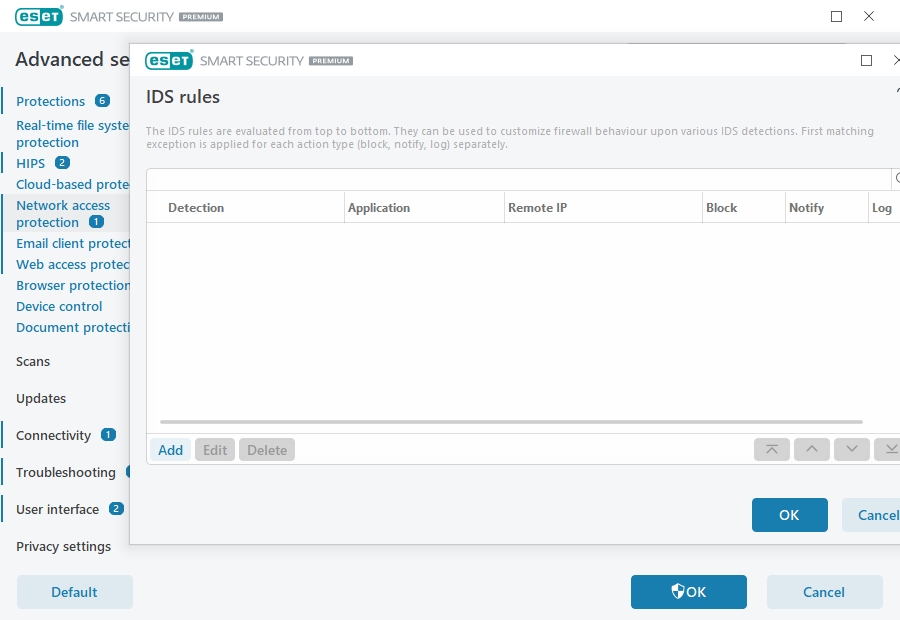Open Email client protection

73,243
